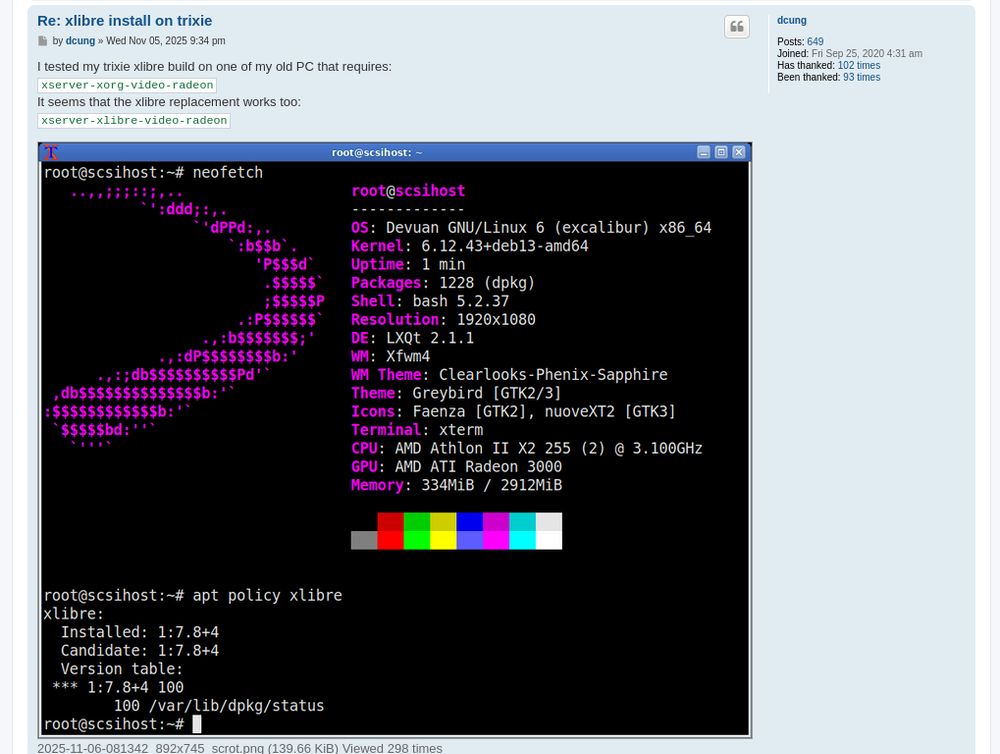Click the 'Joined: Fri Sep 25, 2020' text
Viewport: 1000px width, 754px height.
pos(849,54)
